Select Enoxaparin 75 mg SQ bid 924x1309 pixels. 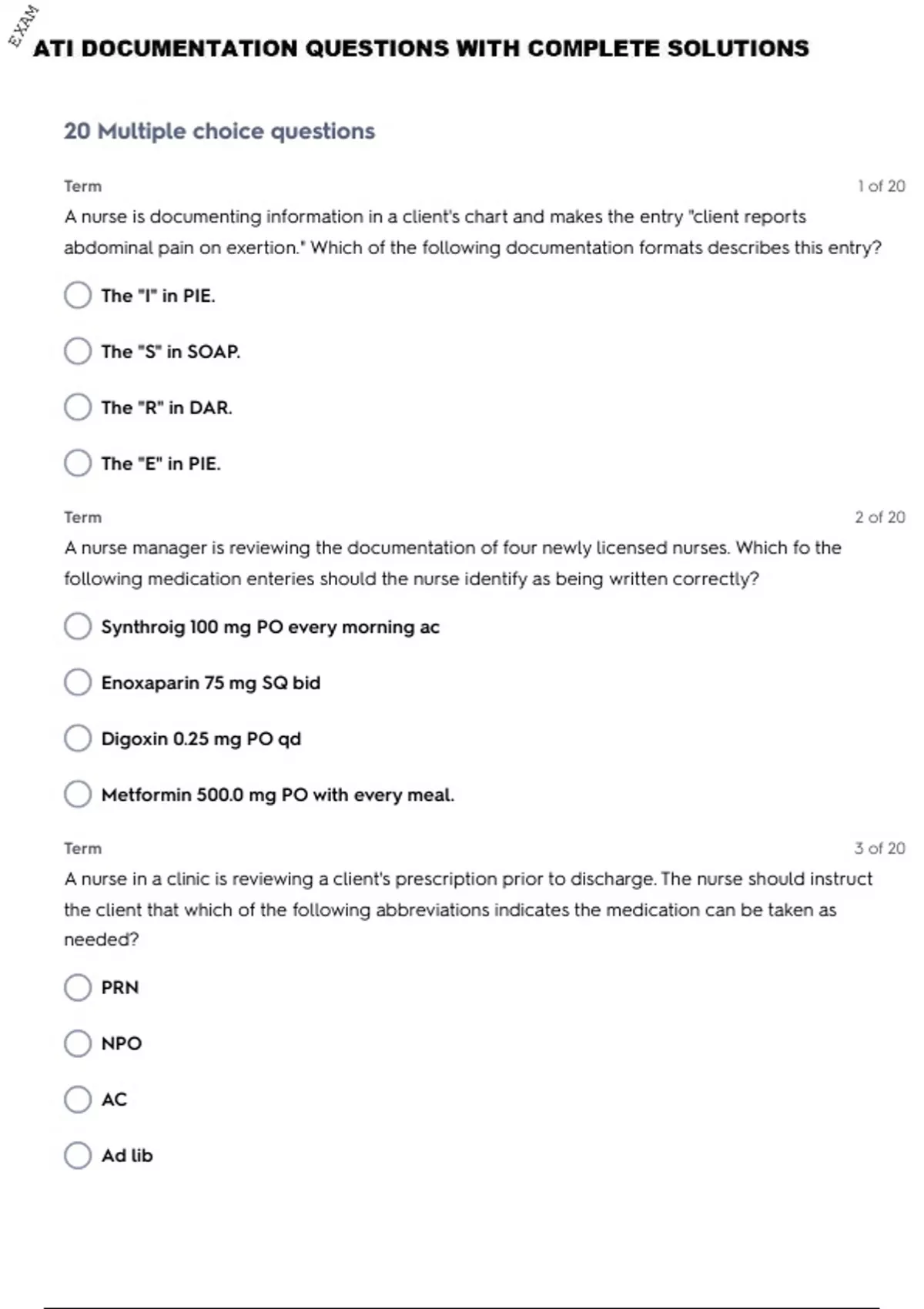pyautogui.click(x=78, y=682)
